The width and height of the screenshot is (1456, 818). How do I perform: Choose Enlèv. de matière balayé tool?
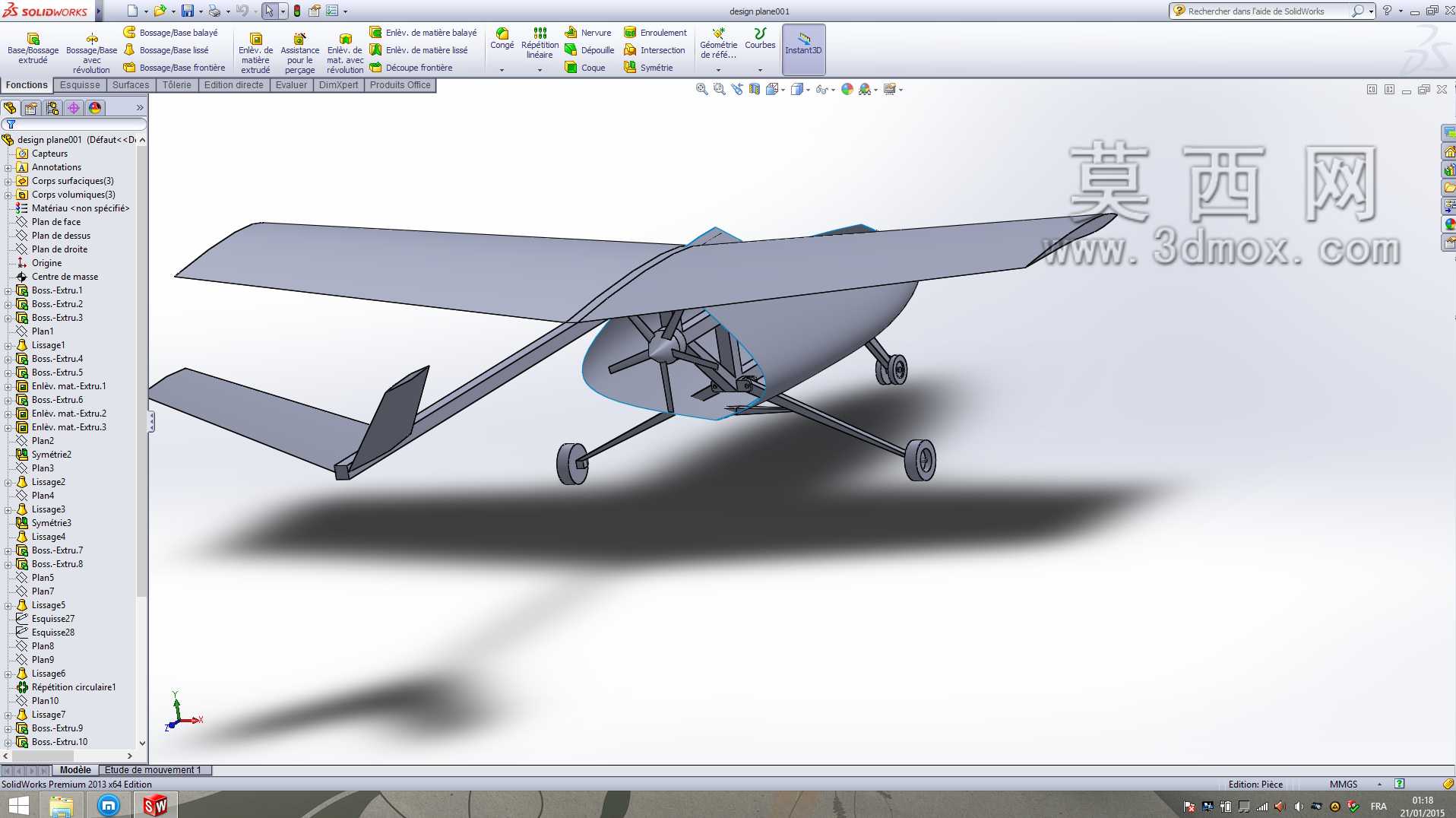click(x=423, y=33)
